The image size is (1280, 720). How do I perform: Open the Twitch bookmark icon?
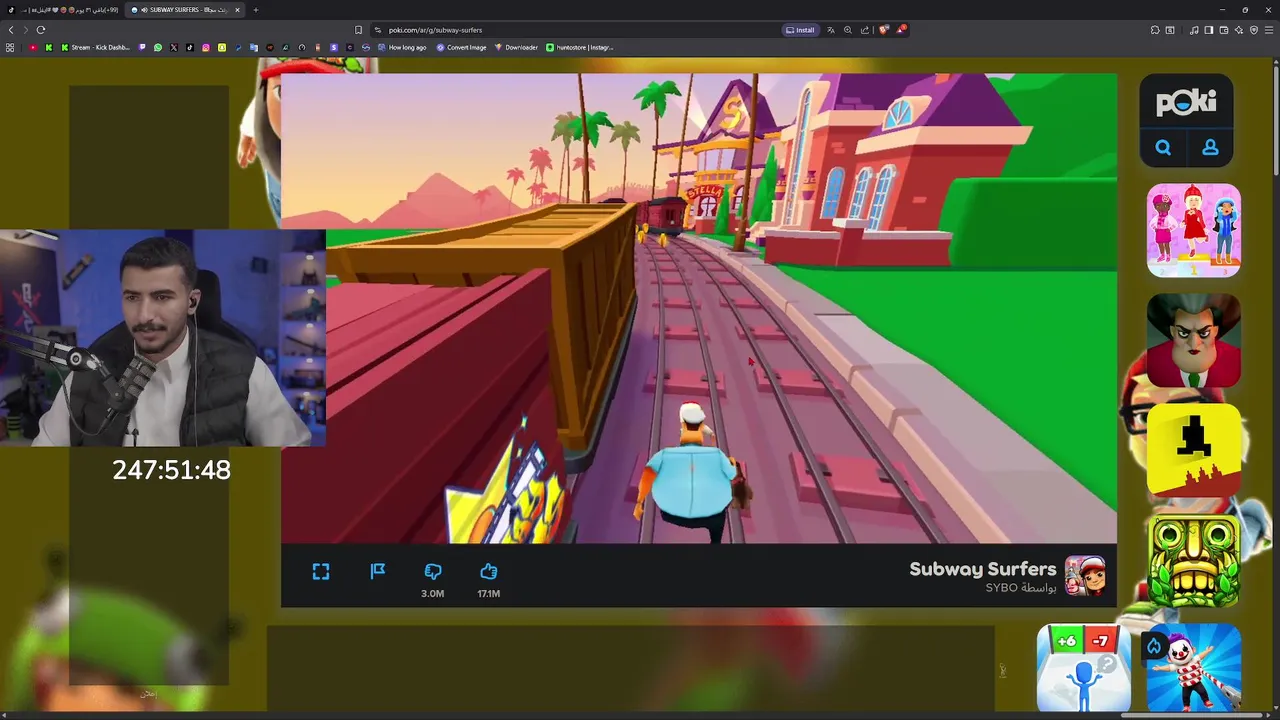pos(142,47)
